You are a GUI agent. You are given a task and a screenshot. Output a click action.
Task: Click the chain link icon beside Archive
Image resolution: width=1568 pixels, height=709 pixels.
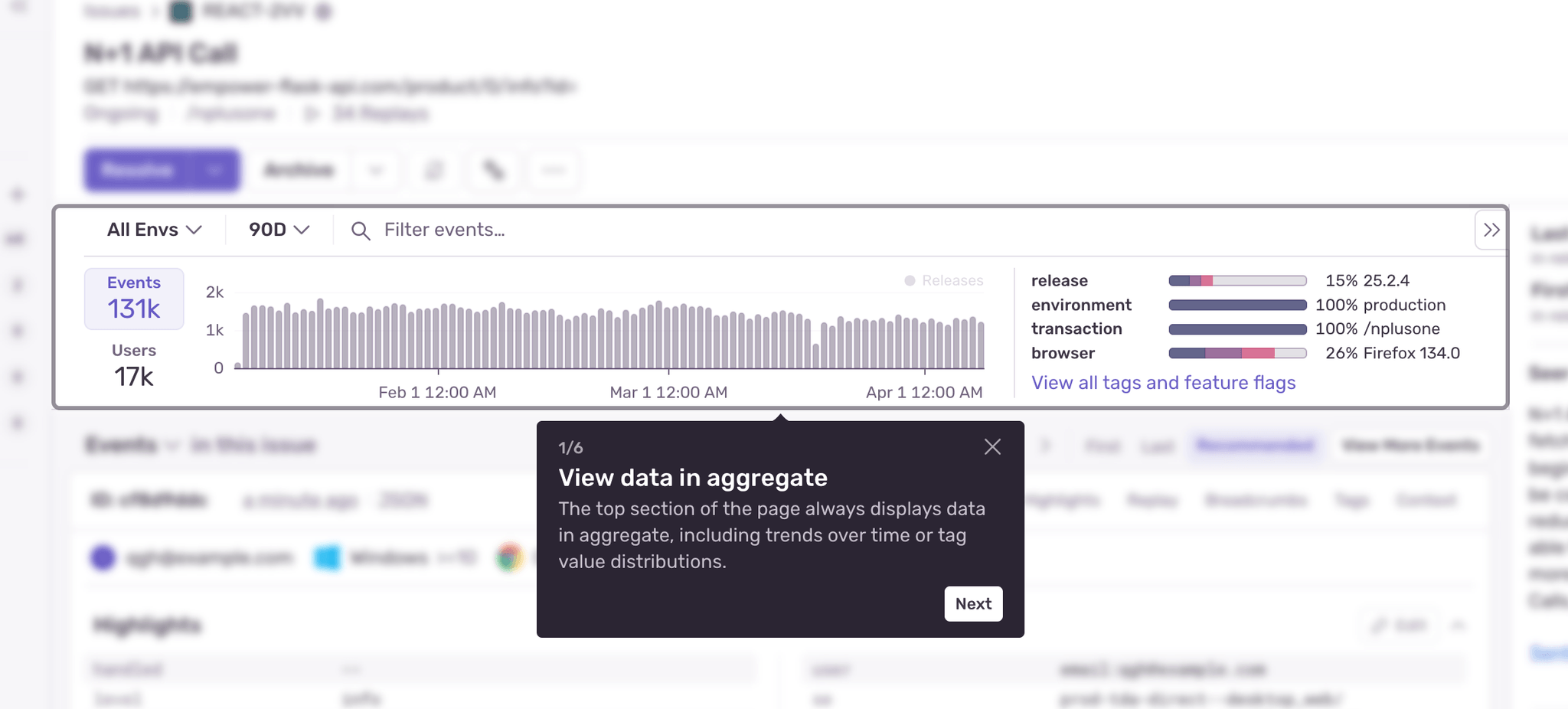[x=494, y=170]
